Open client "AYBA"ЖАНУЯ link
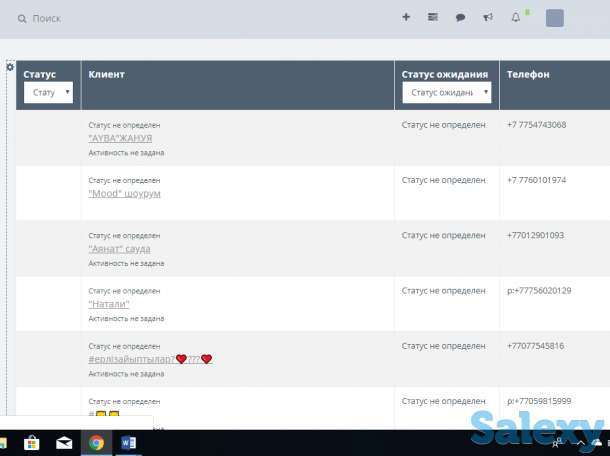Image resolution: width=610 pixels, height=456 pixels. pos(120,138)
